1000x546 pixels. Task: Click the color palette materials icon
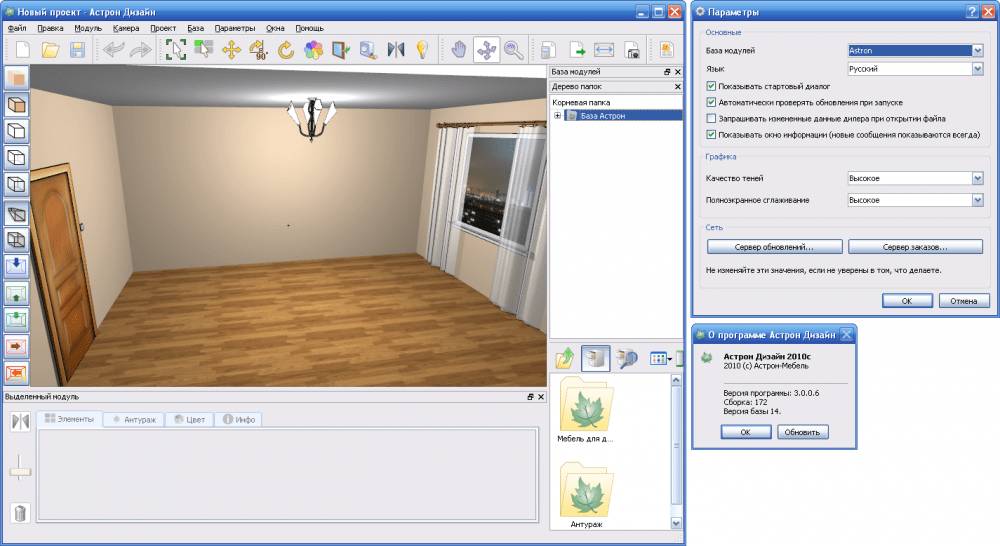pos(313,49)
